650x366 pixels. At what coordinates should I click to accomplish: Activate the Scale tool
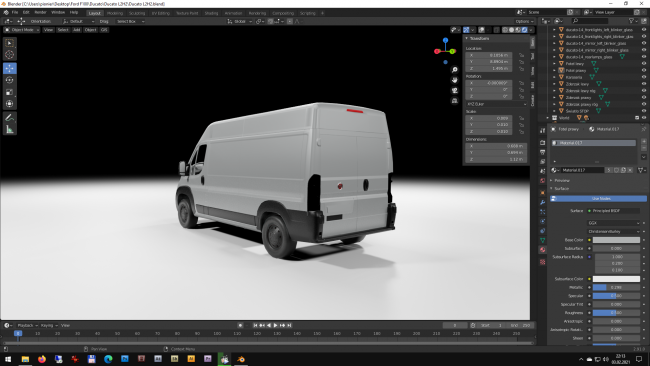coord(10,92)
